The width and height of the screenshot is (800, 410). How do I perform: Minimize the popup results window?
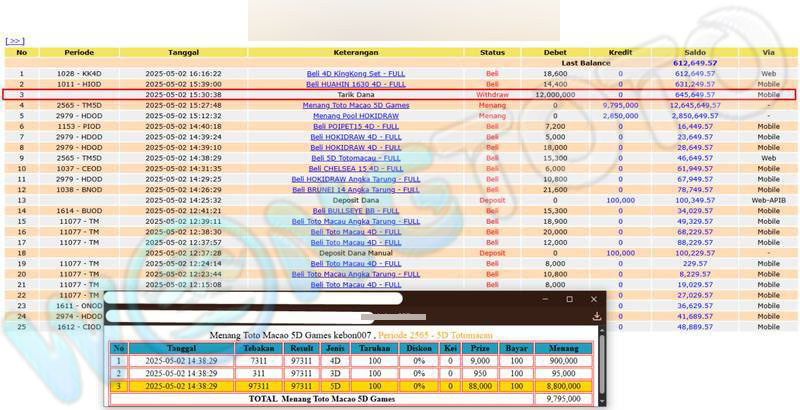(546, 299)
